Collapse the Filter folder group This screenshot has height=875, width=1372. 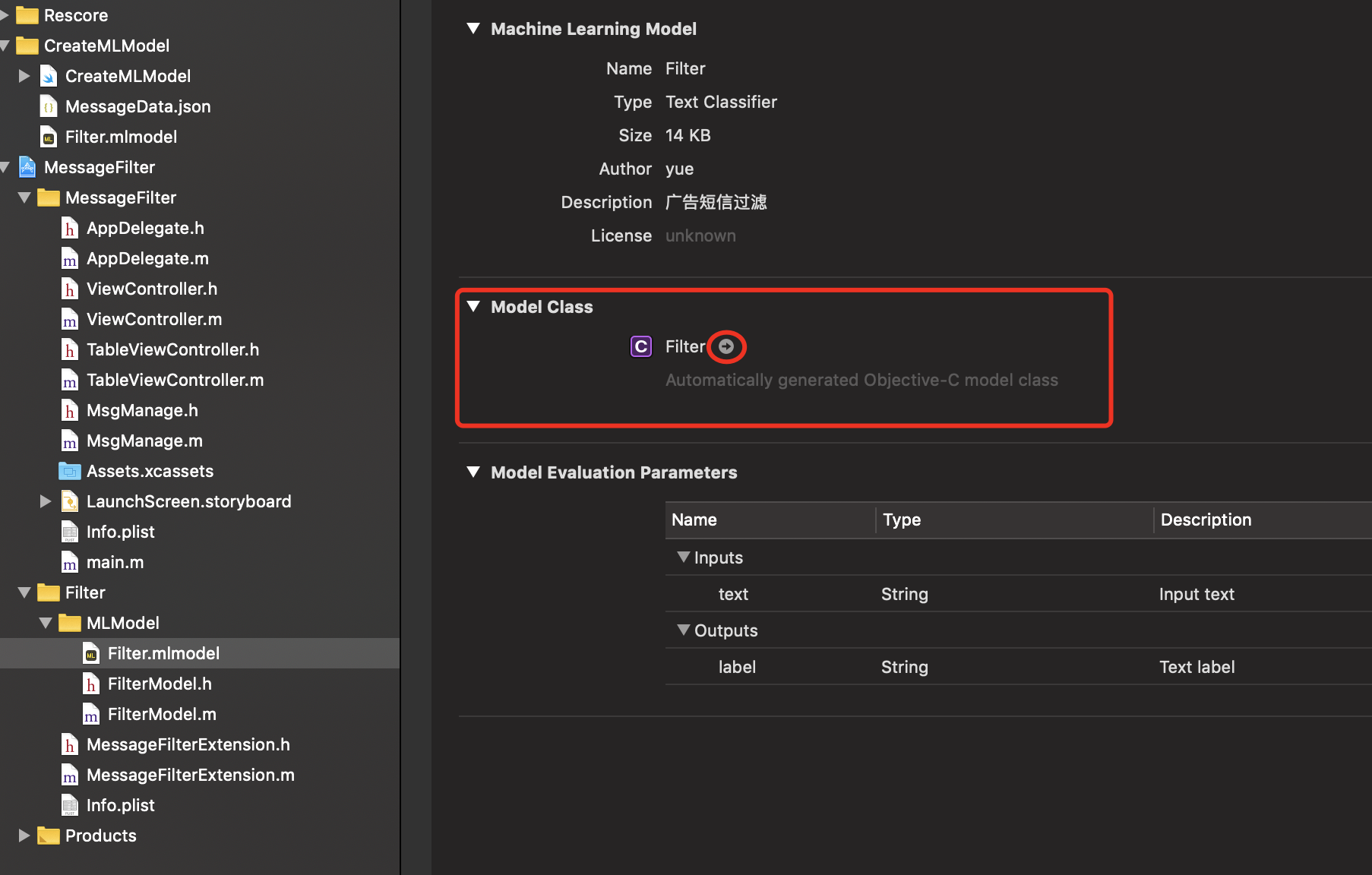click(x=24, y=592)
